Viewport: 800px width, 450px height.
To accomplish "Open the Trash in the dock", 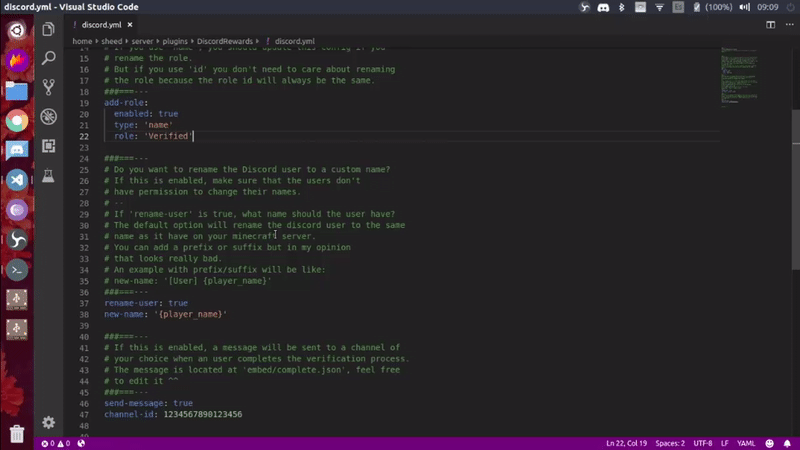I will click(17, 433).
